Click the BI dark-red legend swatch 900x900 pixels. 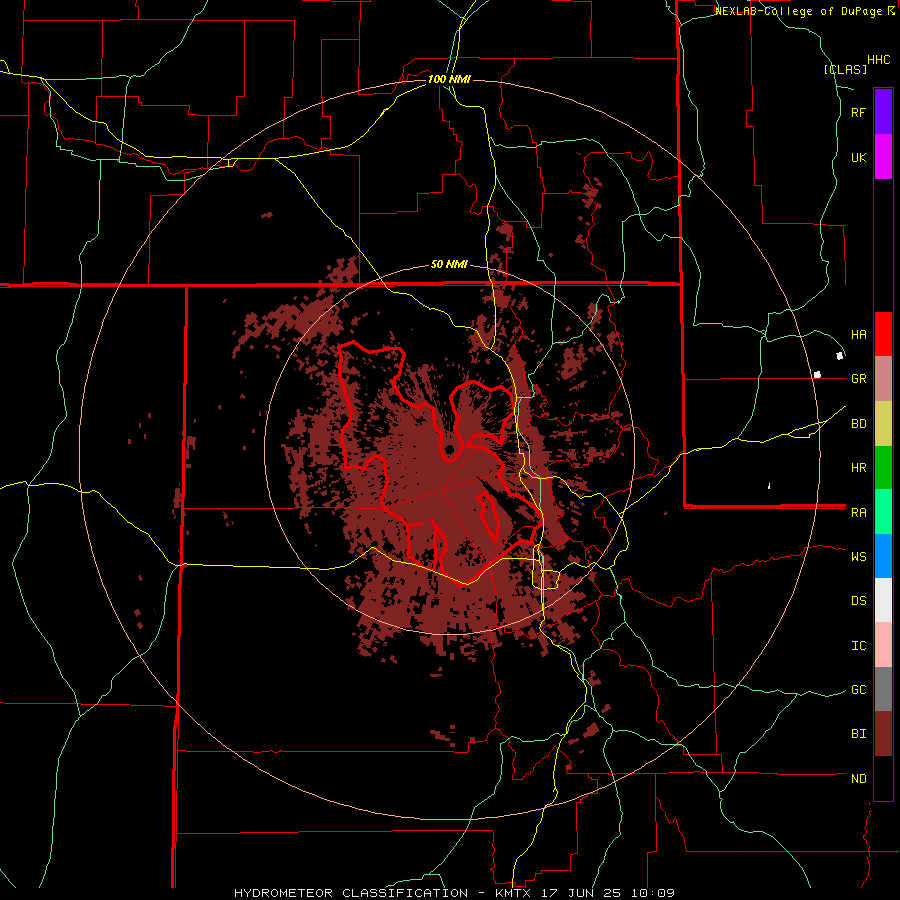(x=883, y=734)
